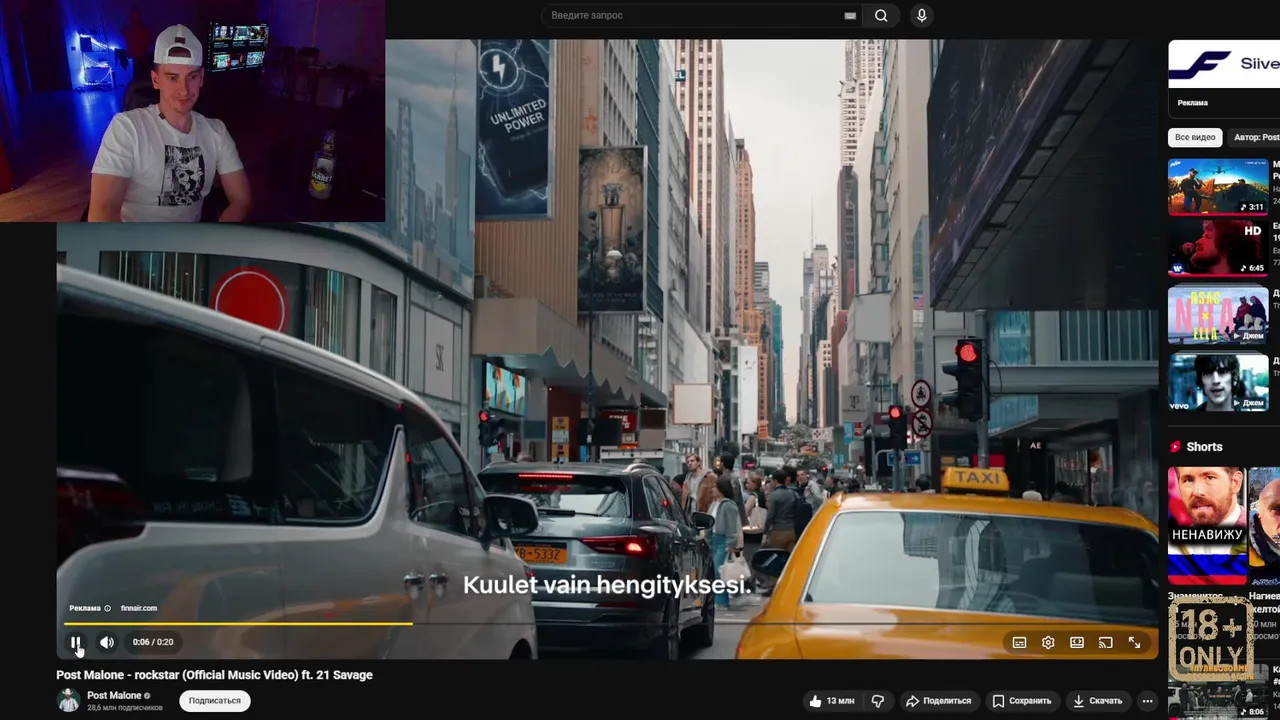This screenshot has height=720, width=1280.
Task: Select the "Все видео" filter chip
Action: (1195, 137)
